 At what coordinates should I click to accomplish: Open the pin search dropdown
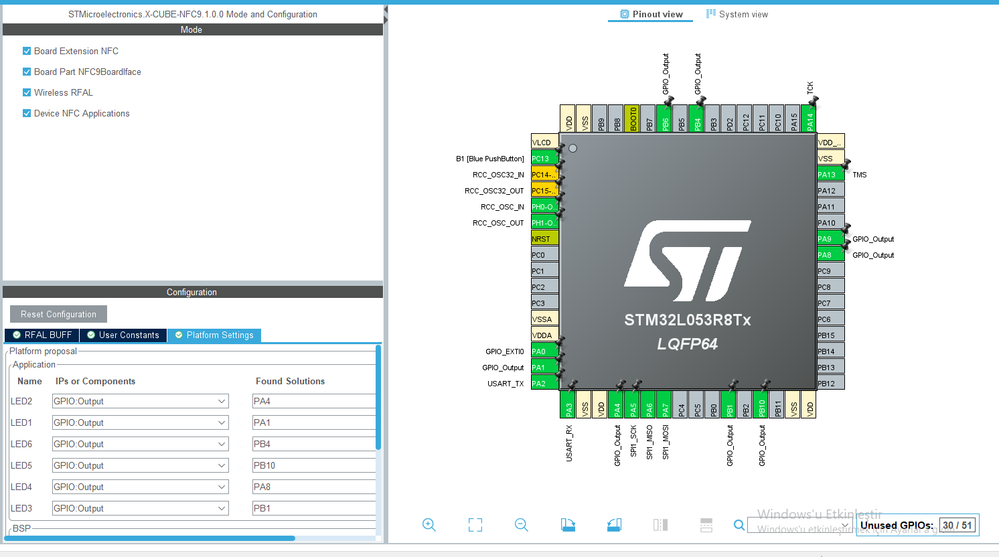click(x=845, y=526)
